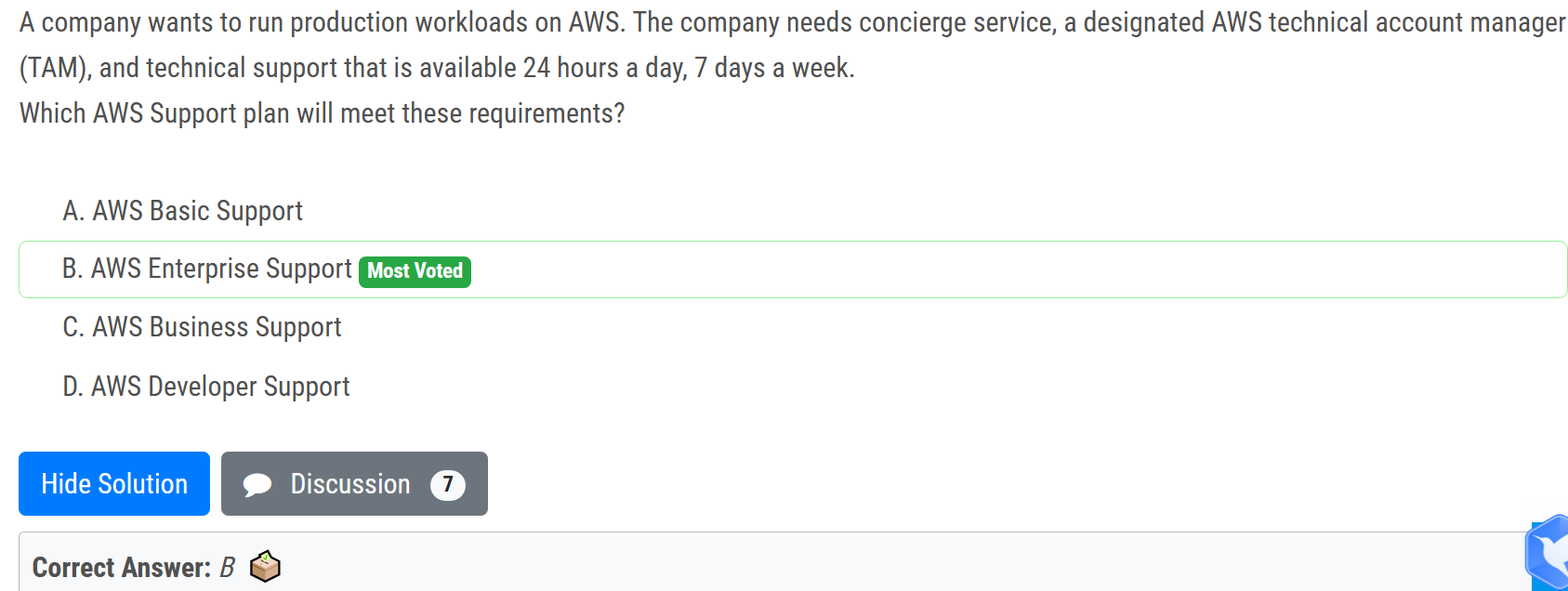Click the Correct Answer label
The image size is (1568, 591).
point(122,567)
